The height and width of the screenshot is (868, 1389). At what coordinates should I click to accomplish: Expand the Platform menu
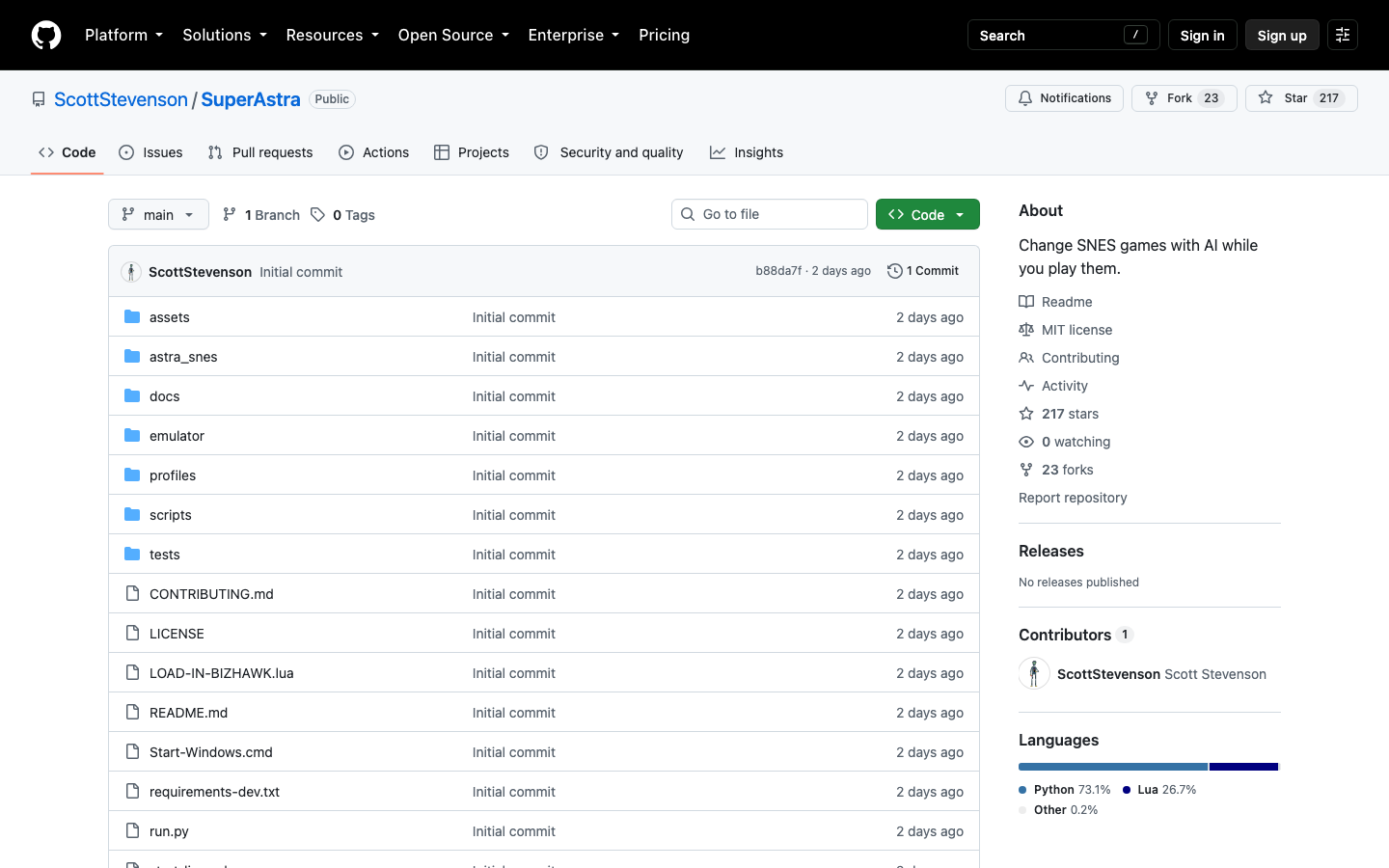(x=123, y=35)
